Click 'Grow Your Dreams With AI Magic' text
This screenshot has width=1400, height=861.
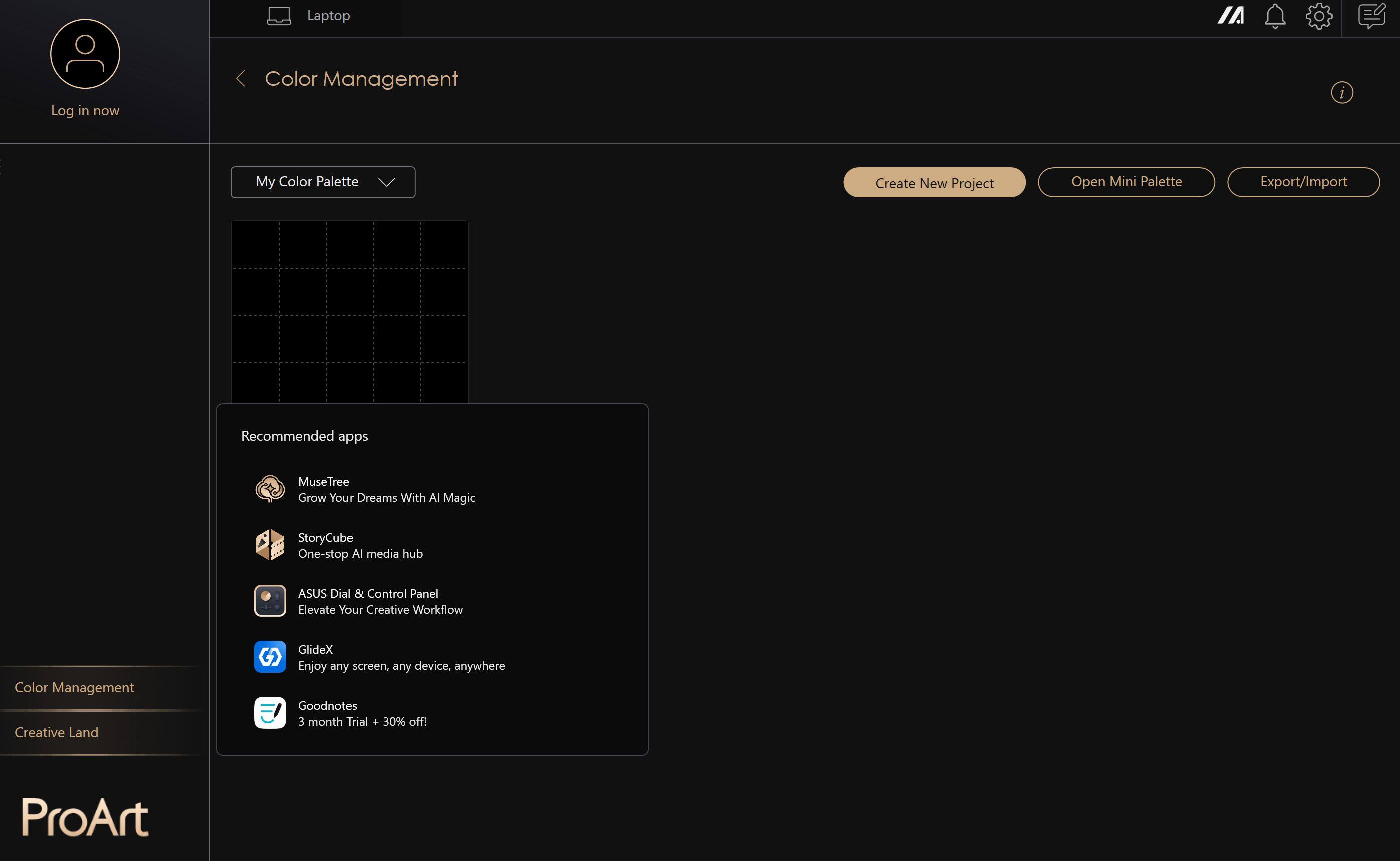point(387,498)
